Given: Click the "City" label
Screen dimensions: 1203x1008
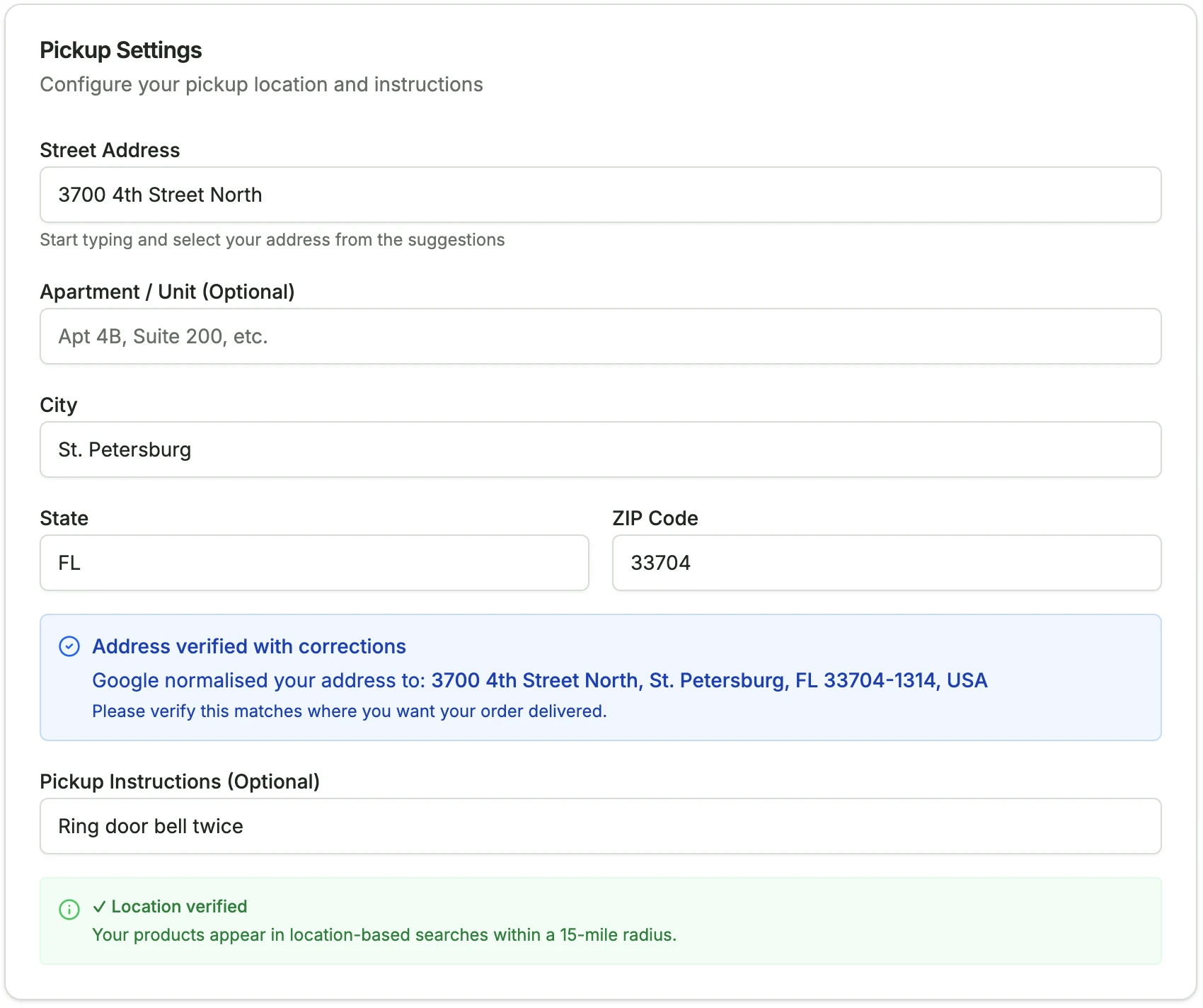Looking at the screenshot, I should [x=59, y=405].
